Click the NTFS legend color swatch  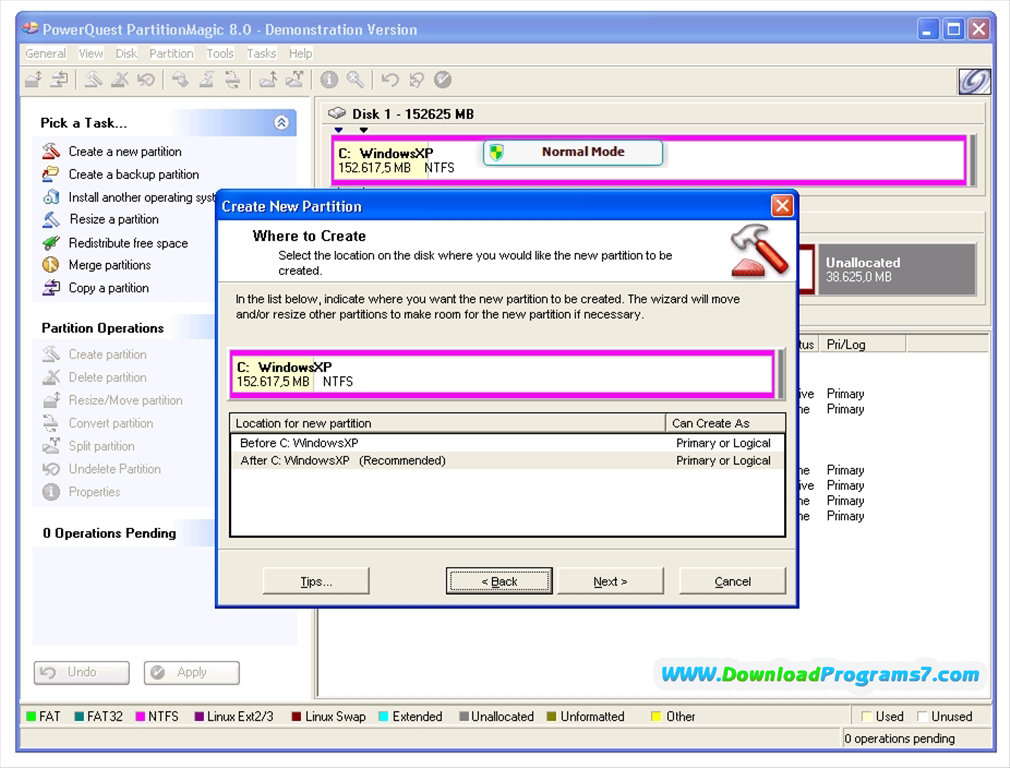click(141, 716)
